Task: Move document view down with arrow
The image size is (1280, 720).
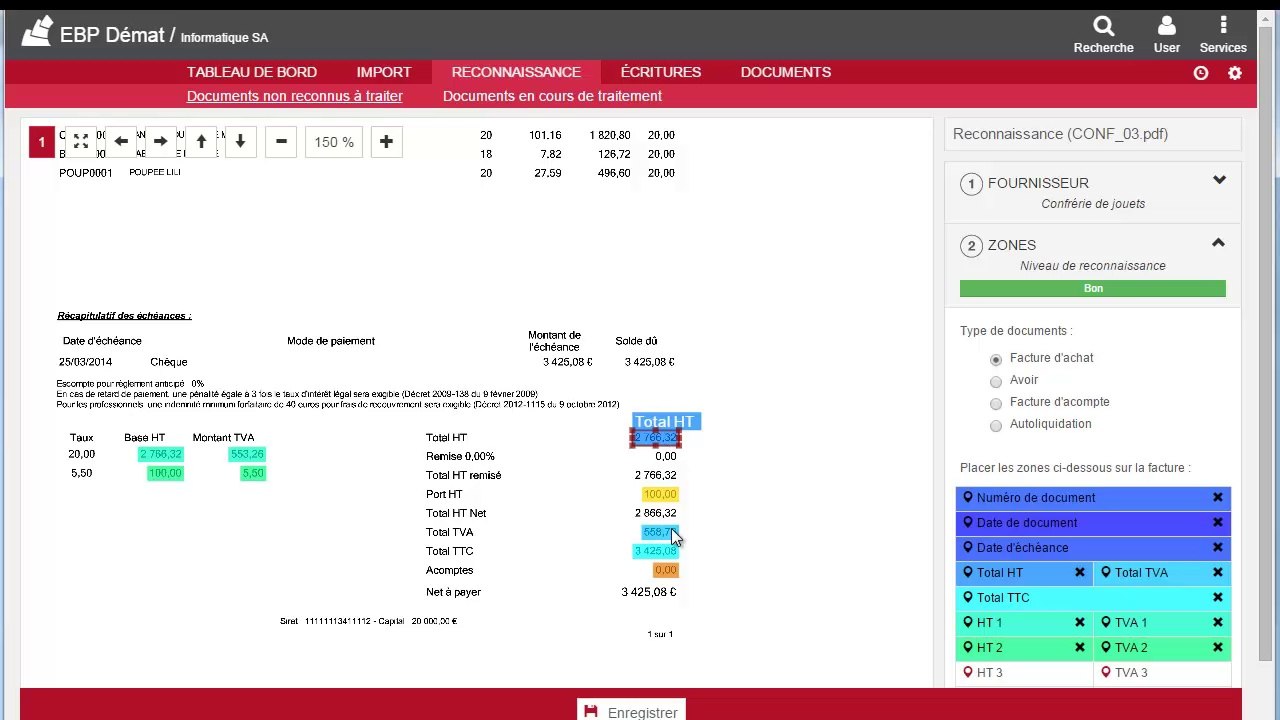Action: (x=240, y=142)
